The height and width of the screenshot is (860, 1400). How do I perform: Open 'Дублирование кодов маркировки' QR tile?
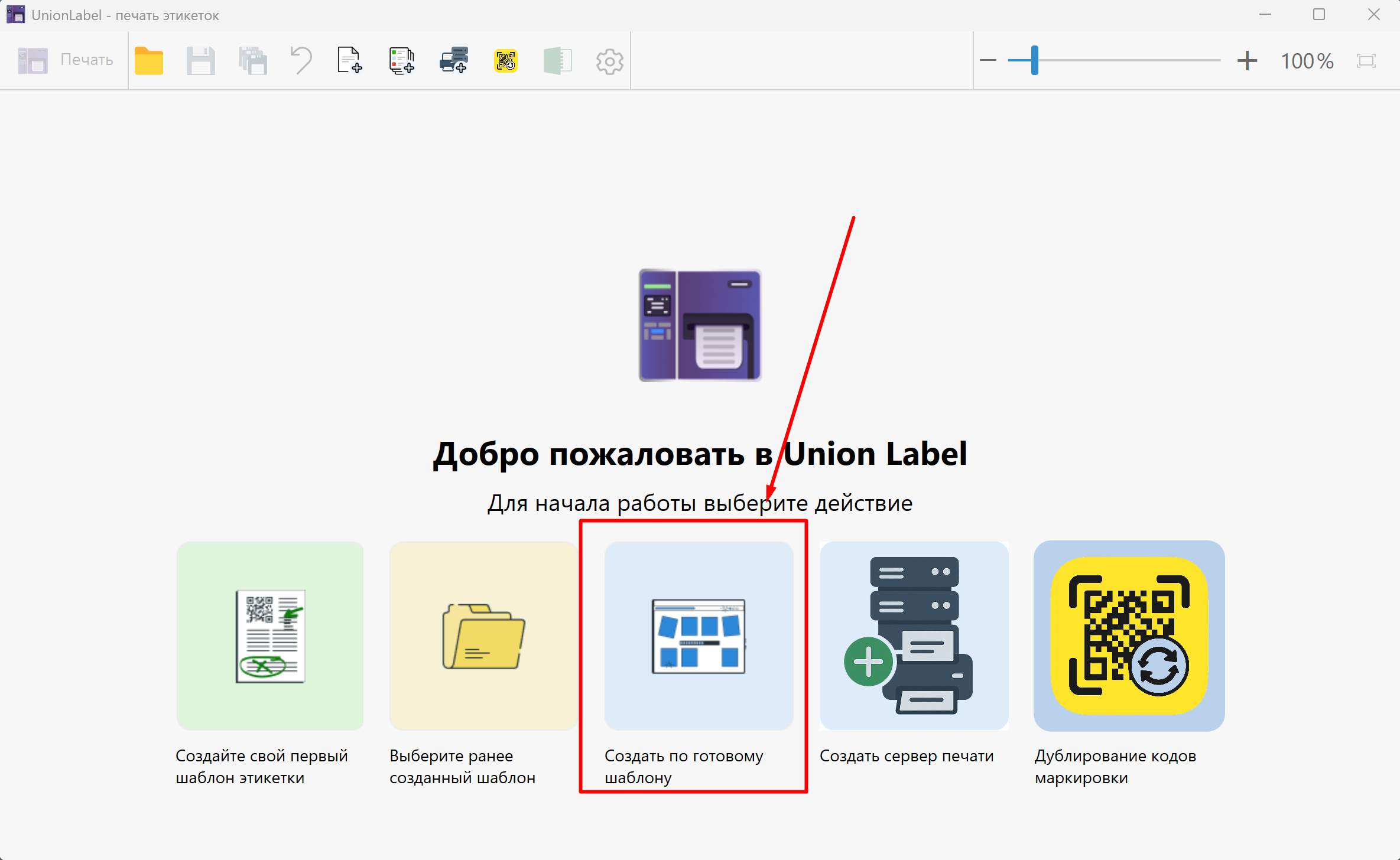click(x=1129, y=636)
